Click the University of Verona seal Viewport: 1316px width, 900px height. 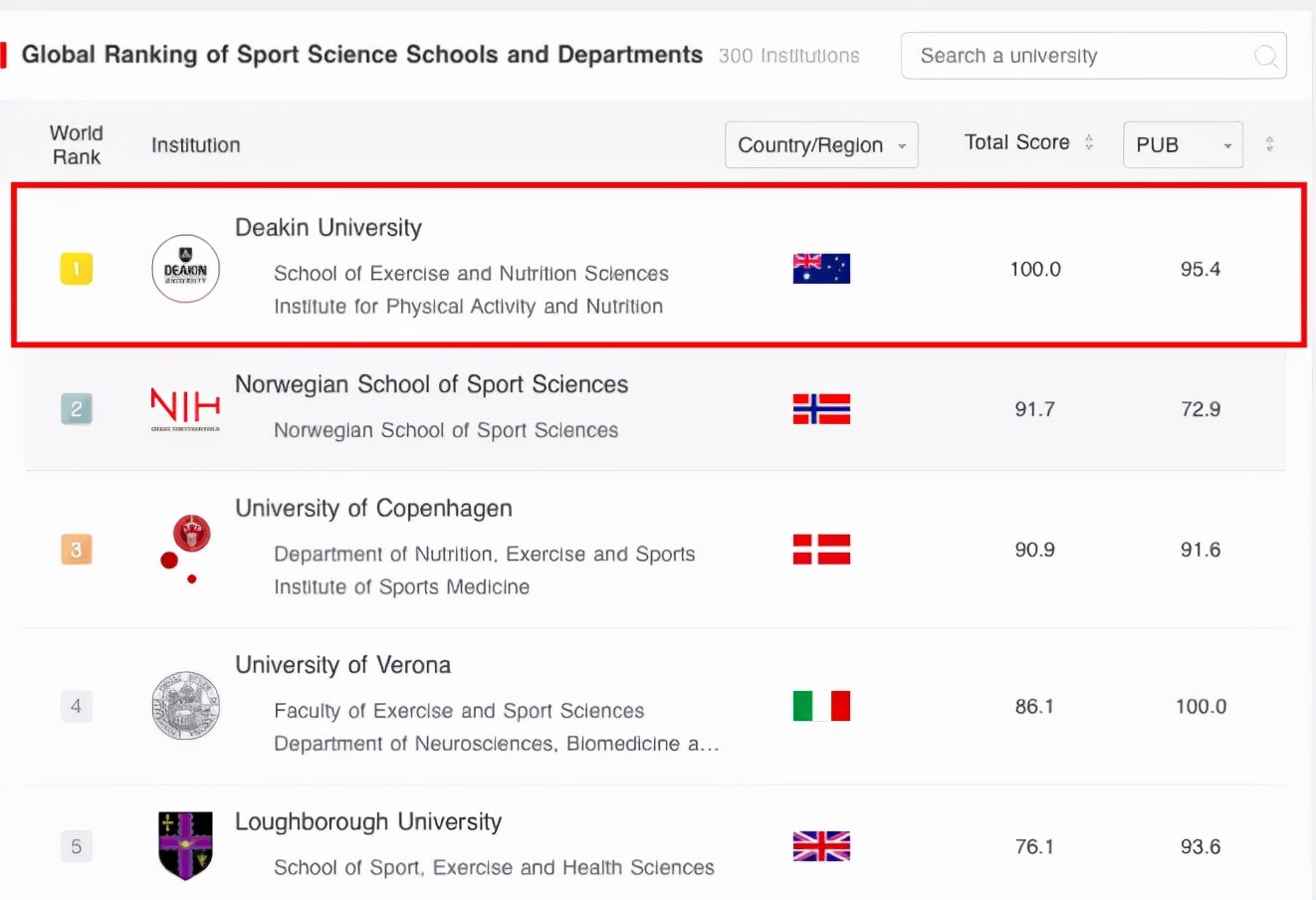coord(185,706)
